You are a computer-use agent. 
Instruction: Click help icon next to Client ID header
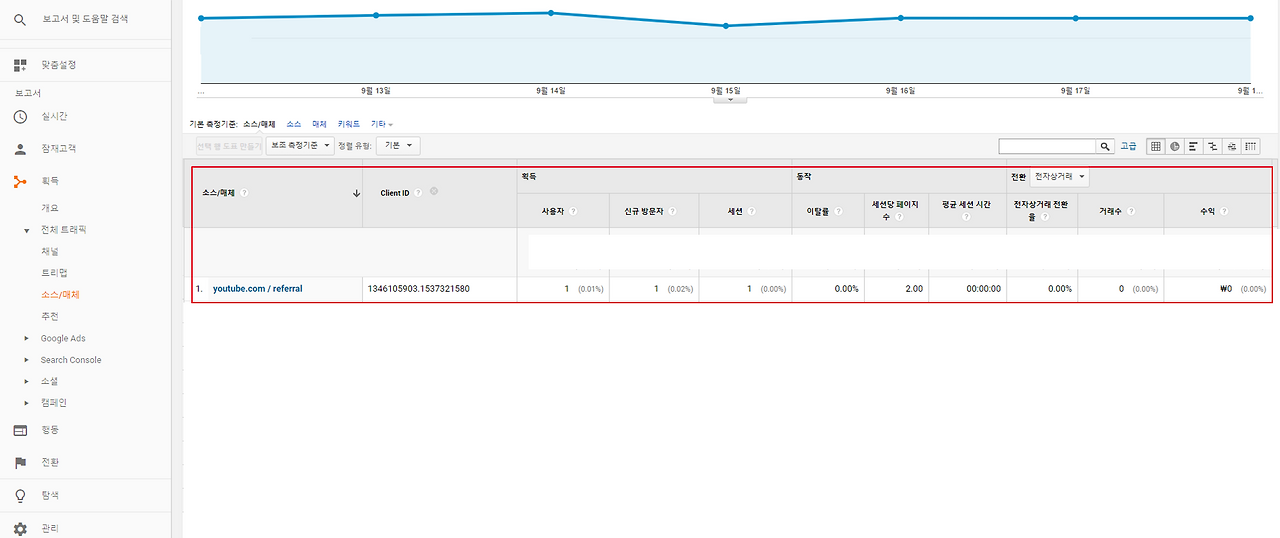coord(418,192)
